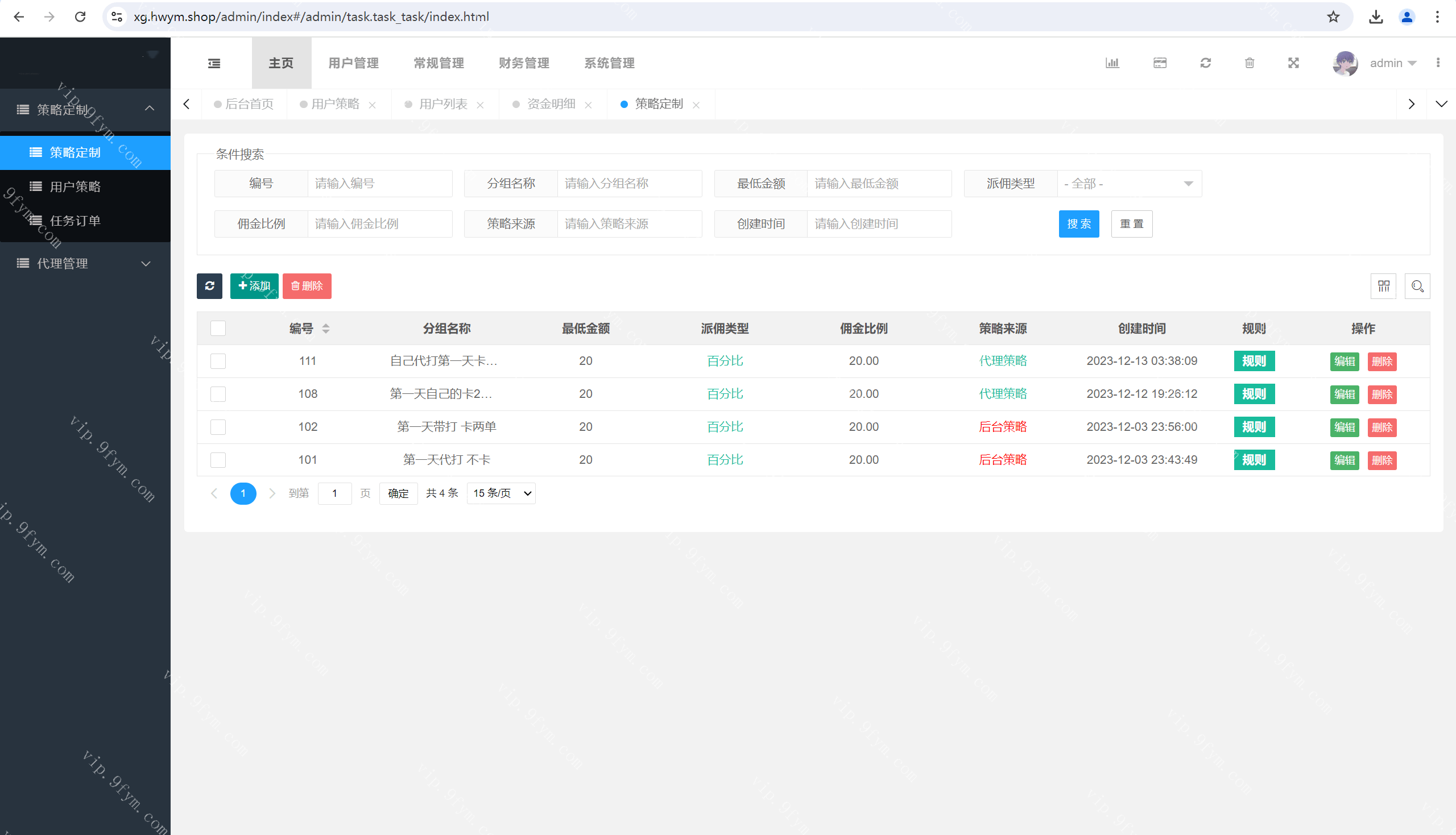Image resolution: width=1456 pixels, height=835 pixels.
Task: Check the checkbox for row 102
Action: [218, 427]
